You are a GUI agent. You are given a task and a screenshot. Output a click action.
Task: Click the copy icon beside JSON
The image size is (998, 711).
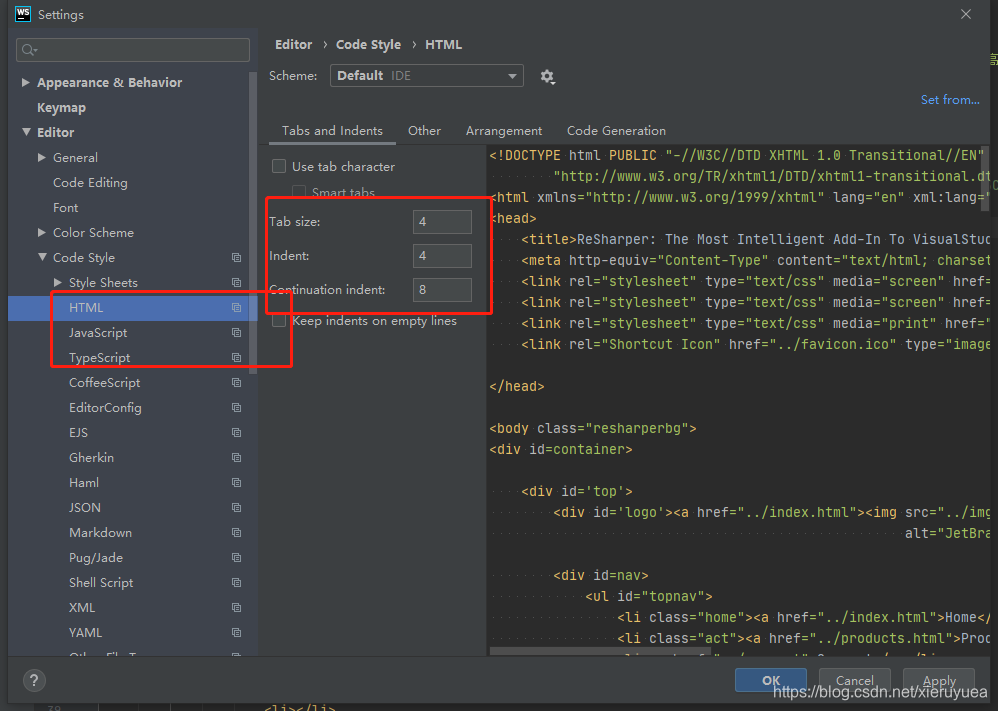point(236,507)
